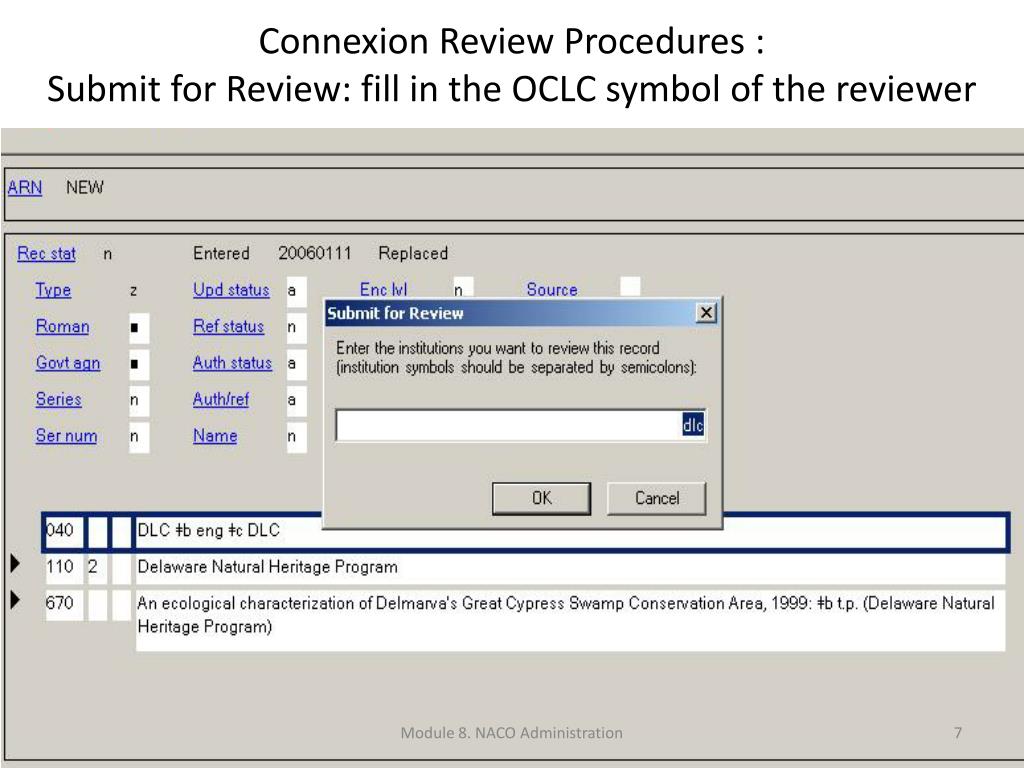Click the Auth status link
Viewport: 1024px width, 768px height.
[232, 363]
